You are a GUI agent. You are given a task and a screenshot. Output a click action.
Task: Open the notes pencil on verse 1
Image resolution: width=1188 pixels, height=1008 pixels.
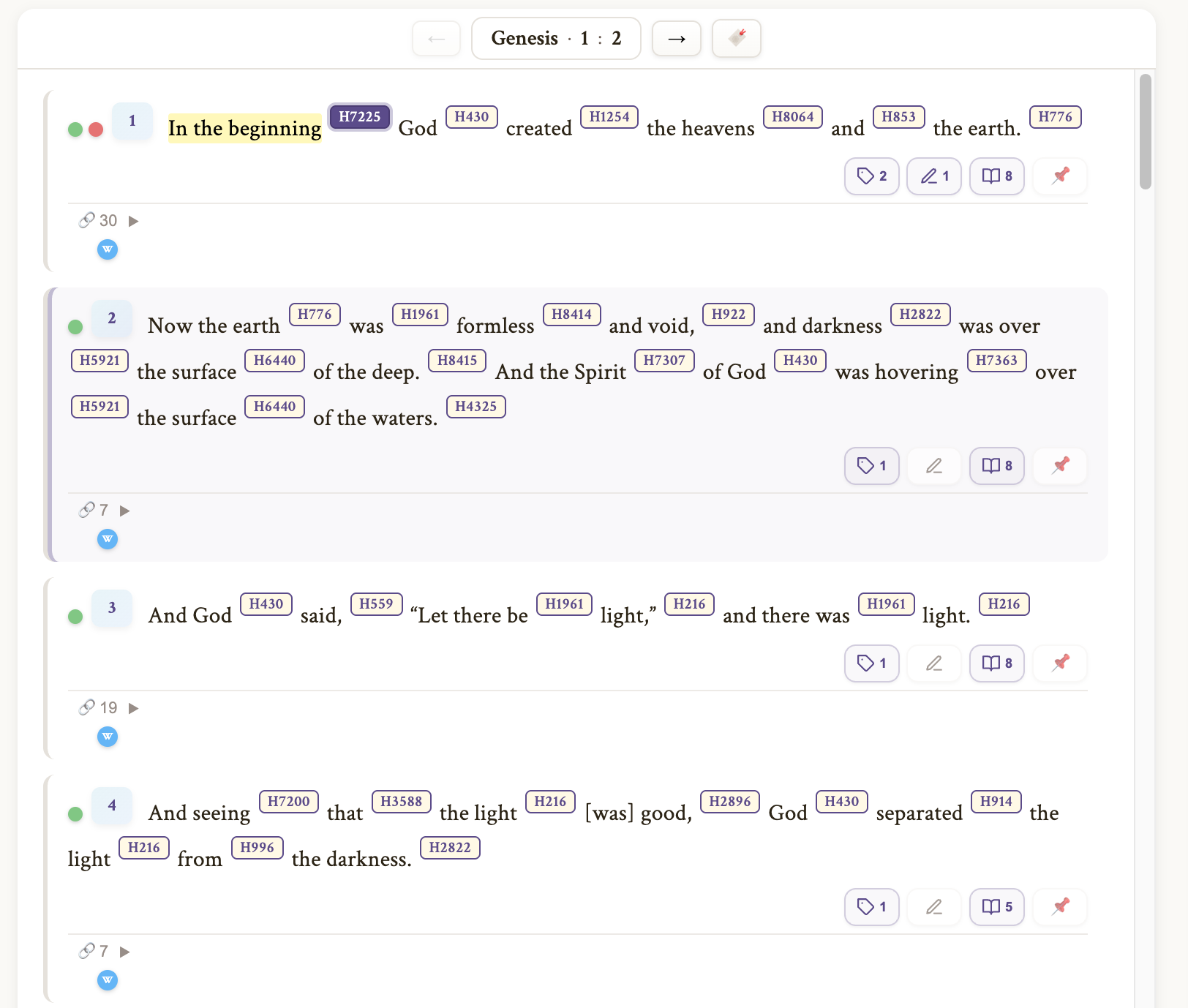click(x=933, y=176)
